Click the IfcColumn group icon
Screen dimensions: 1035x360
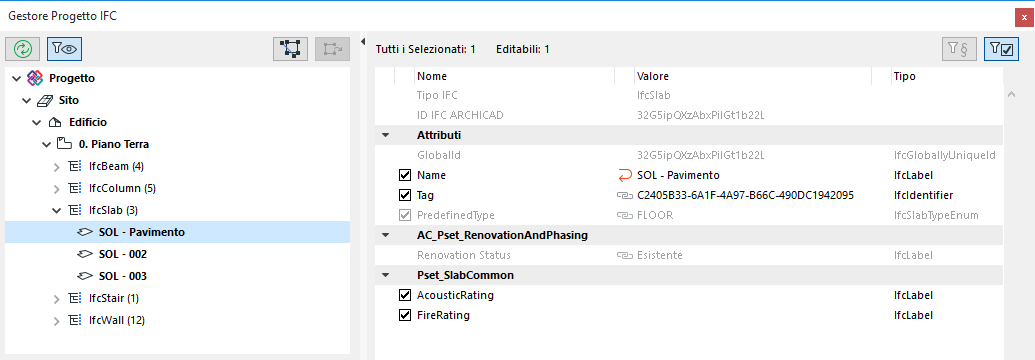[76, 188]
